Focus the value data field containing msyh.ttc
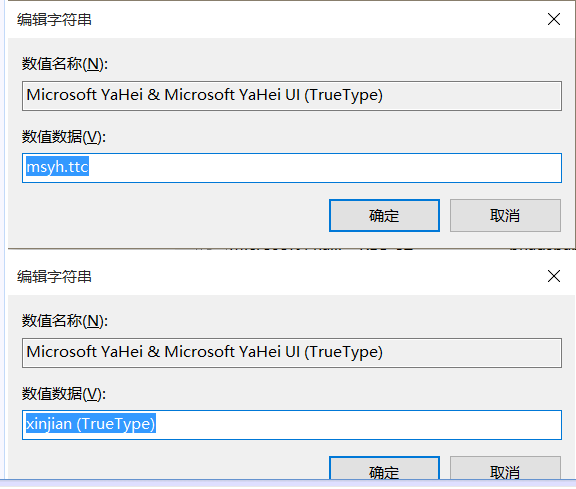The height and width of the screenshot is (489, 576). pos(292,168)
